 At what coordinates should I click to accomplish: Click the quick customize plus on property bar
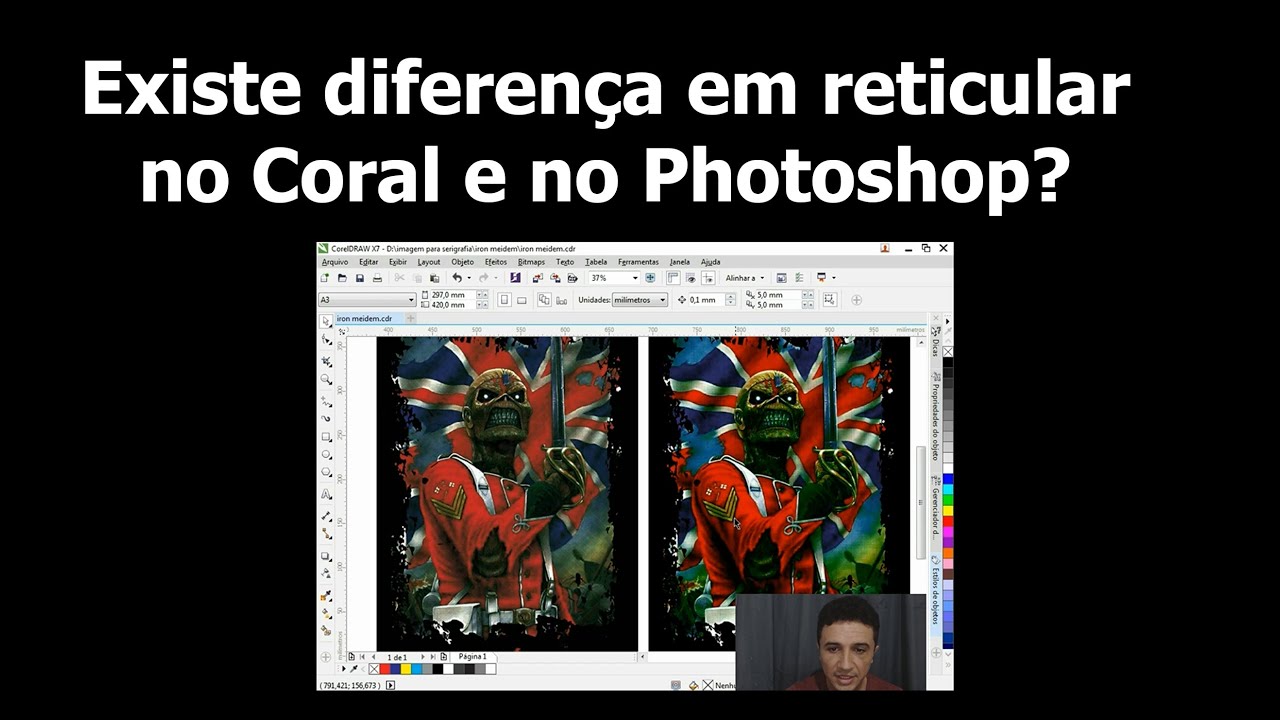pyautogui.click(x=856, y=300)
